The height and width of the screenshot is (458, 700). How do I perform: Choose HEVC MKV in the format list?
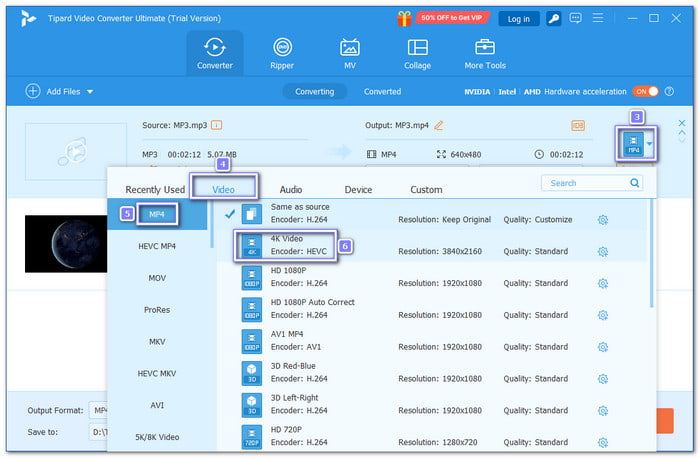point(157,373)
